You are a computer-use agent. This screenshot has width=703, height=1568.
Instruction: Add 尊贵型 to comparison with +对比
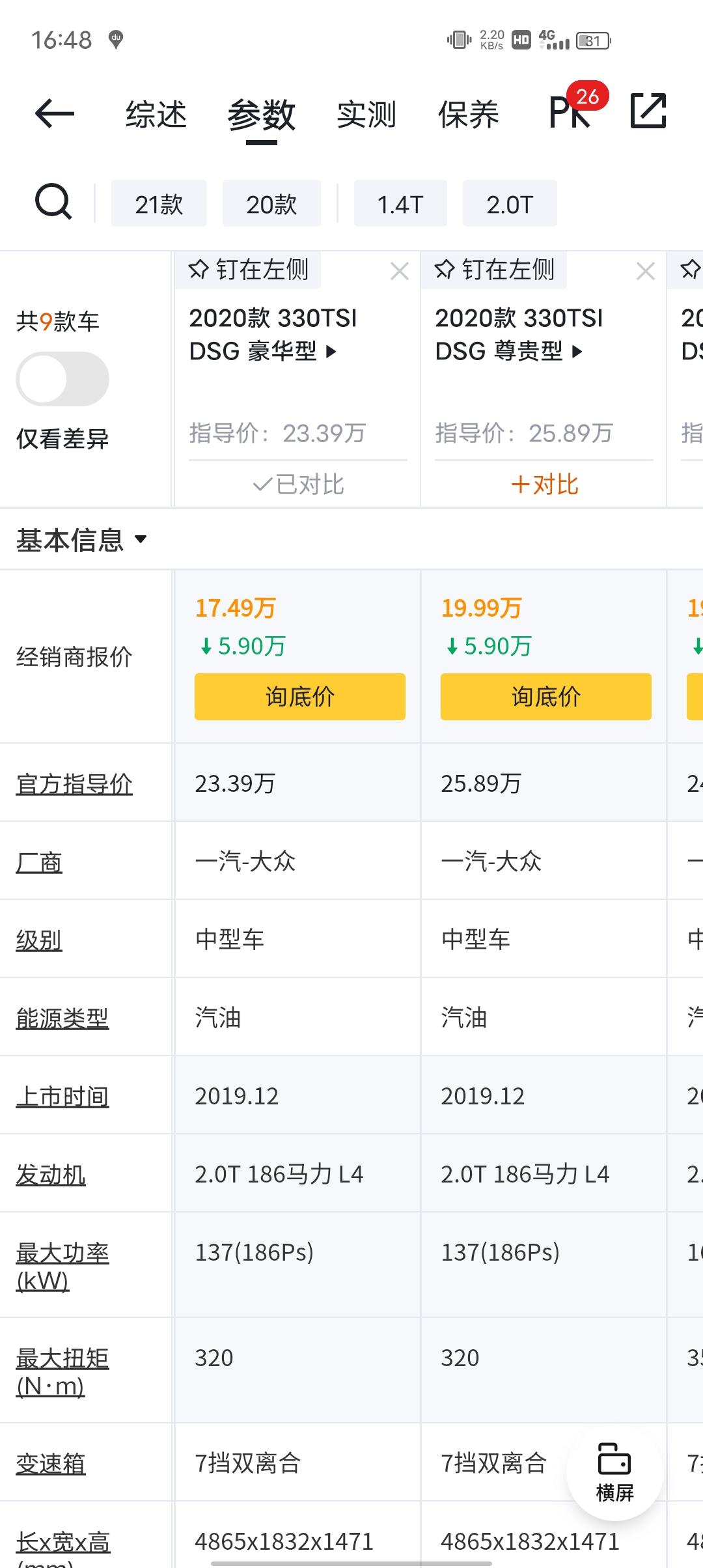pyautogui.click(x=545, y=484)
